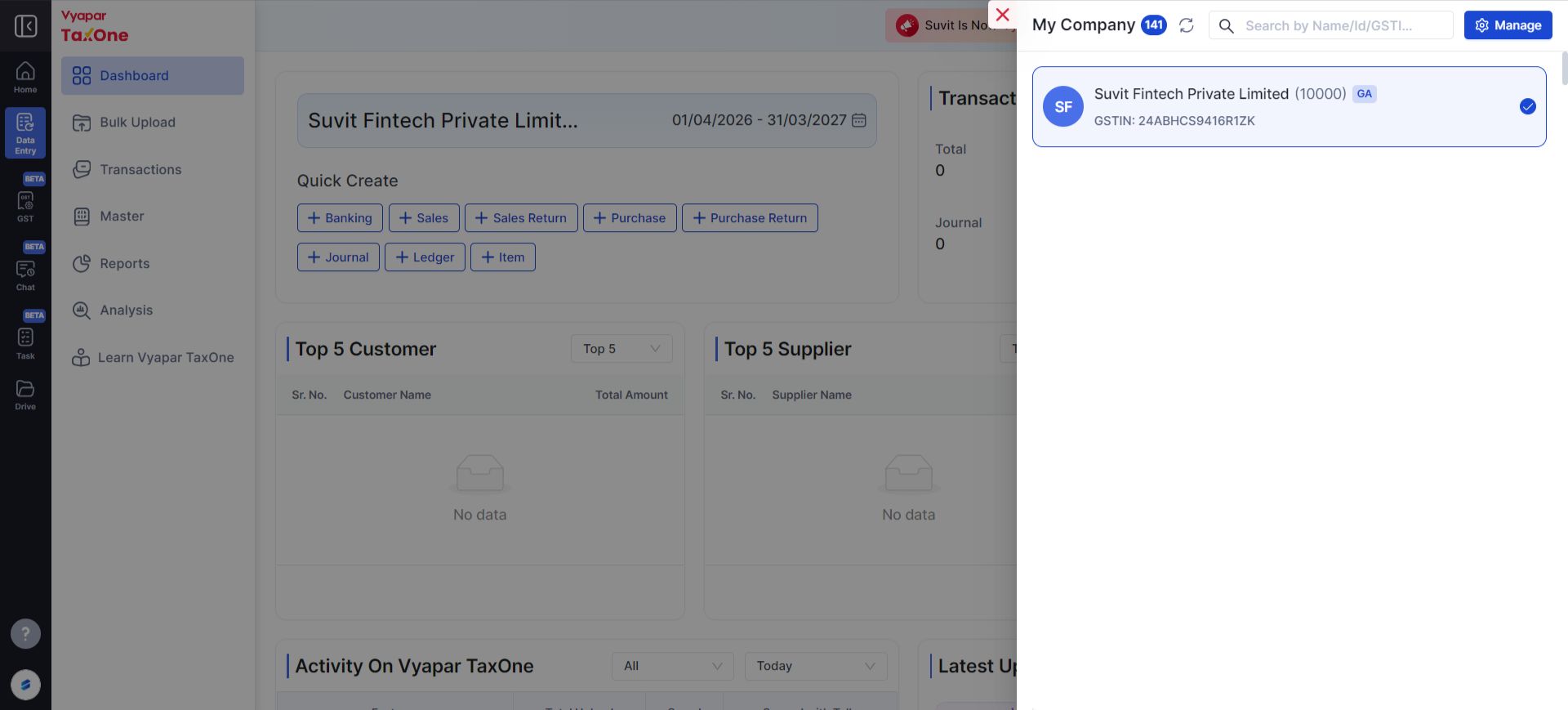The image size is (1568, 710).
Task: Click the Vyapar TaxOne logo
Action: [x=95, y=27]
